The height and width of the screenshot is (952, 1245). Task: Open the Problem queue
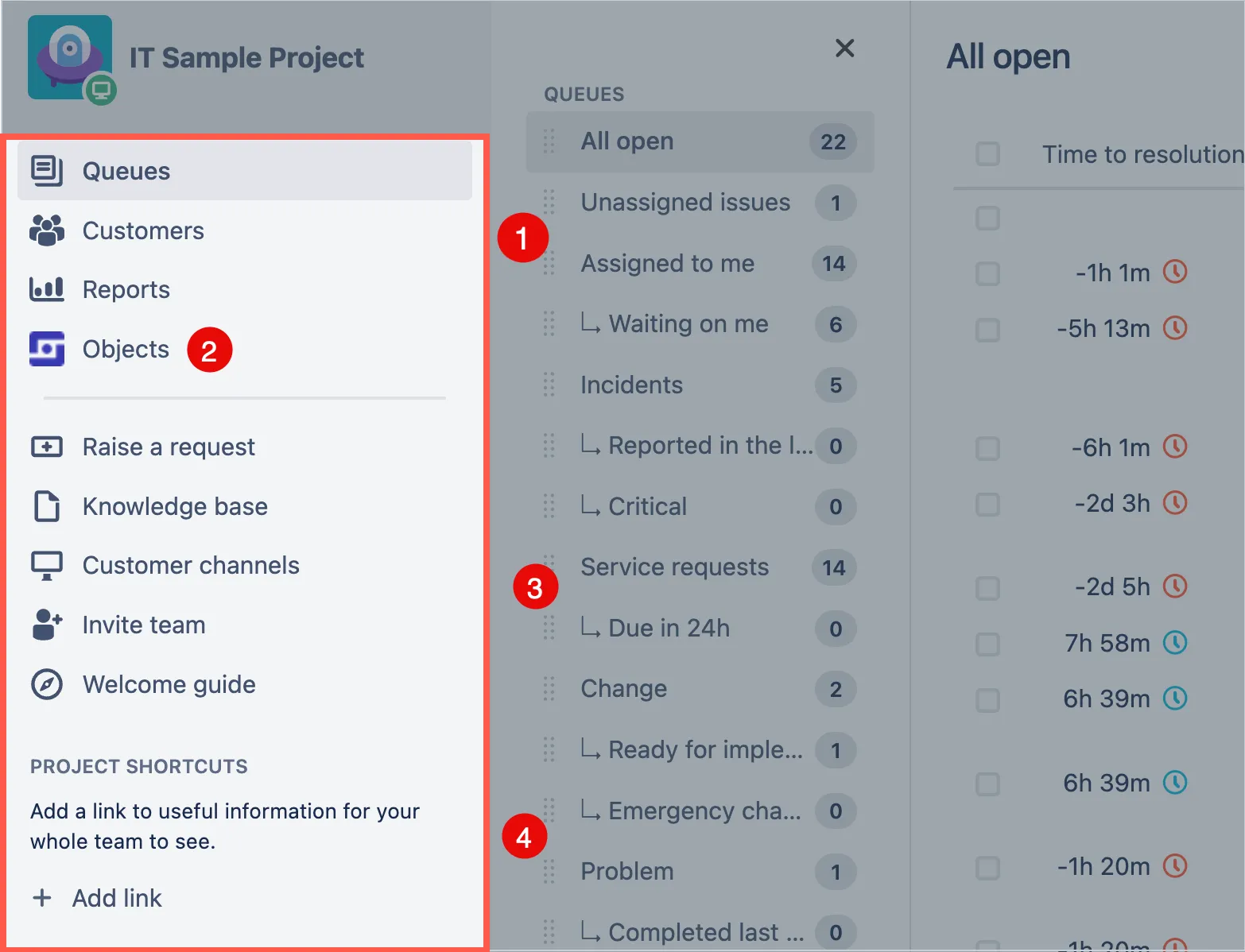click(700, 871)
